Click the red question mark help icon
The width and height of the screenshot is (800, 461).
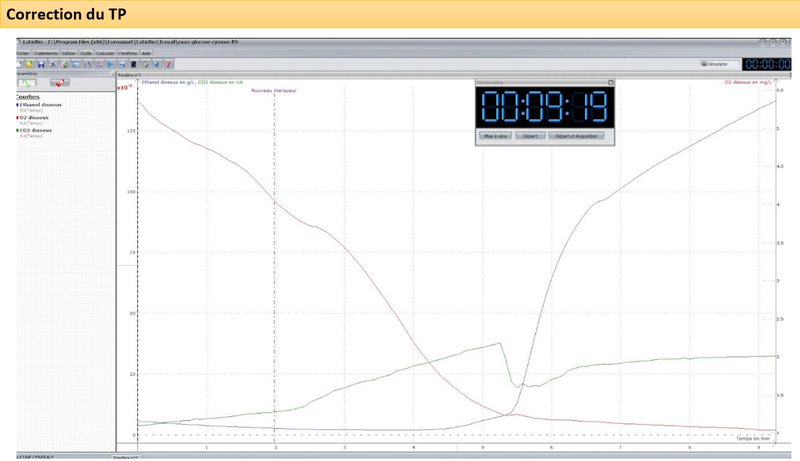167,63
